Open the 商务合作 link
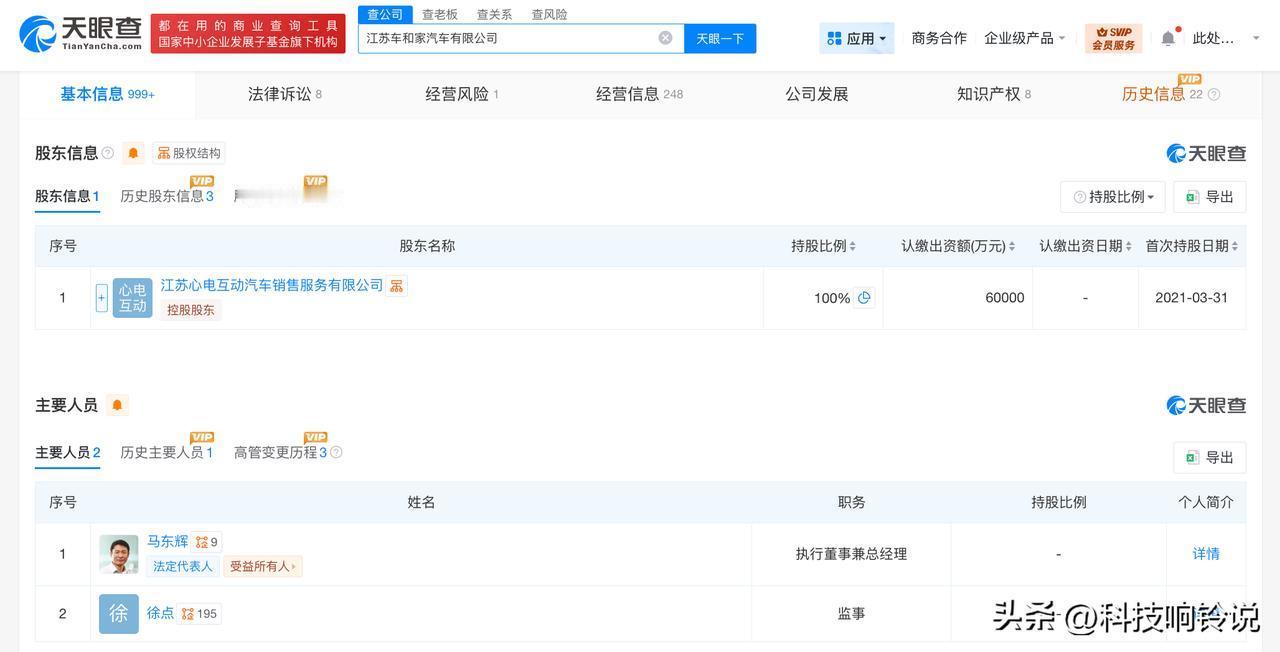 pos(939,38)
